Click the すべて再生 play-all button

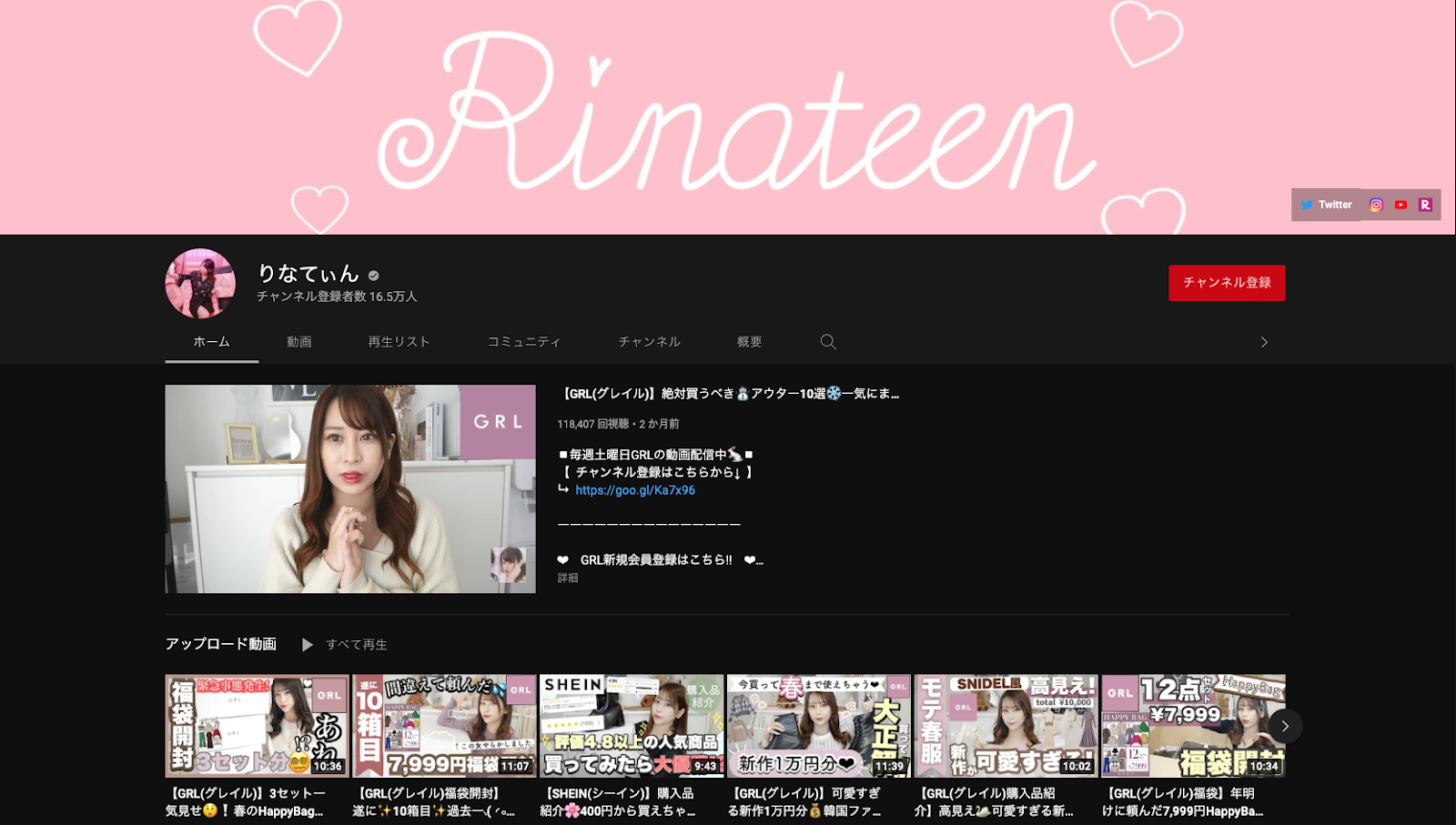click(345, 644)
